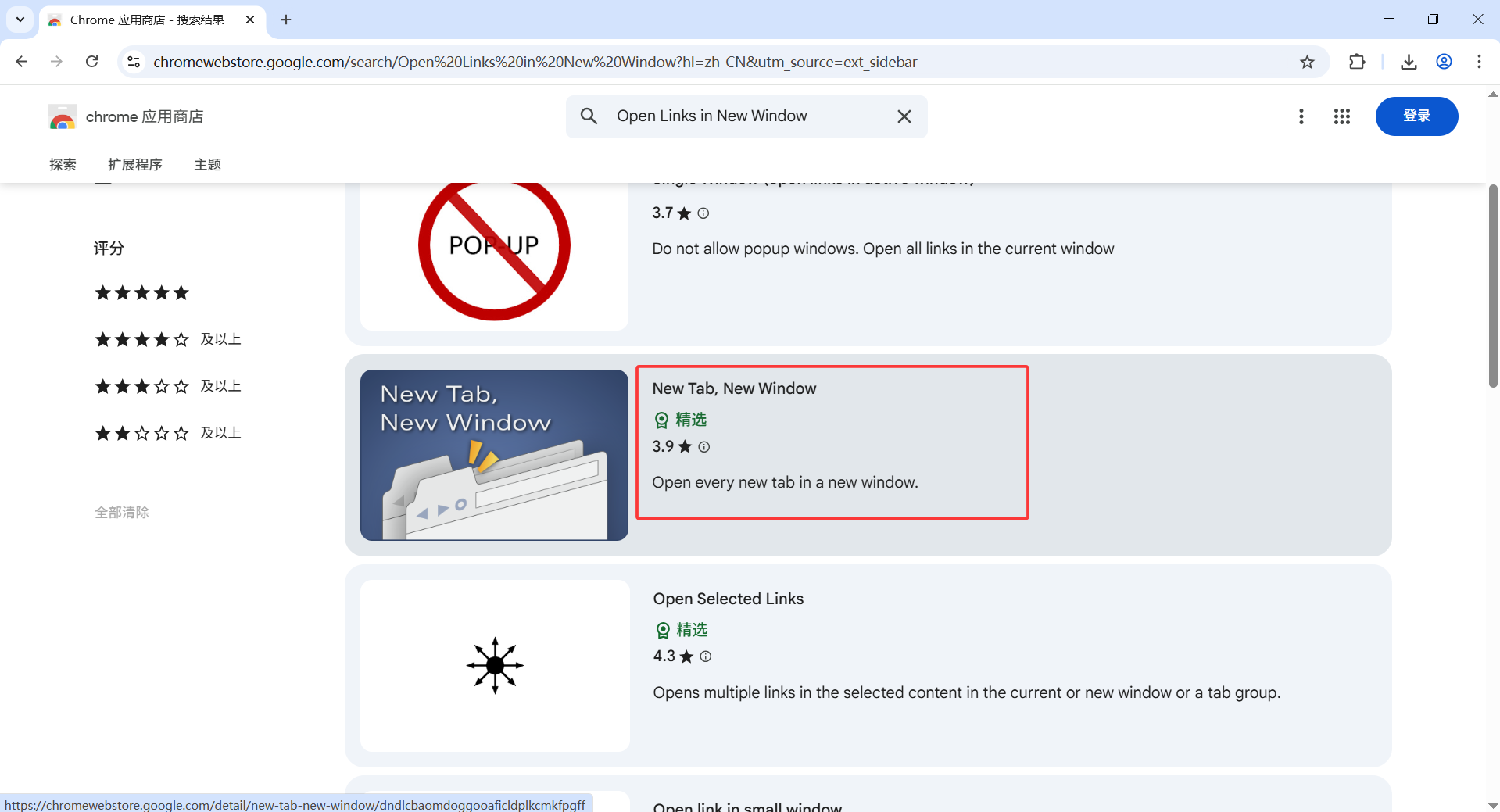The image size is (1500, 812).
Task: Click the search magnifier icon
Action: coord(589,116)
